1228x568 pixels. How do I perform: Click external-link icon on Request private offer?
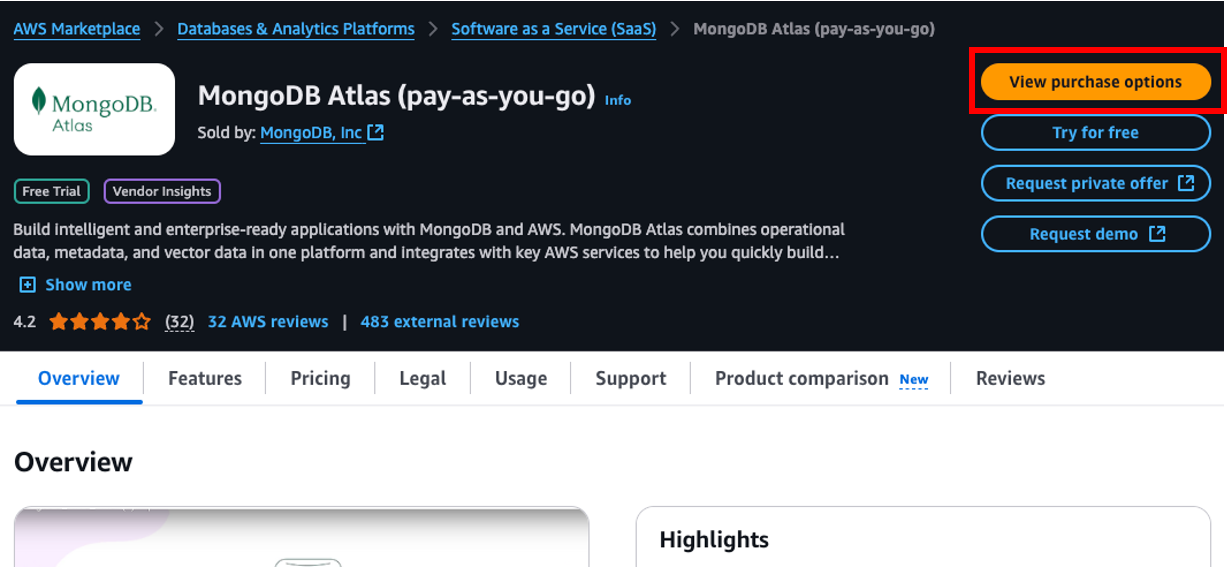coord(1186,183)
